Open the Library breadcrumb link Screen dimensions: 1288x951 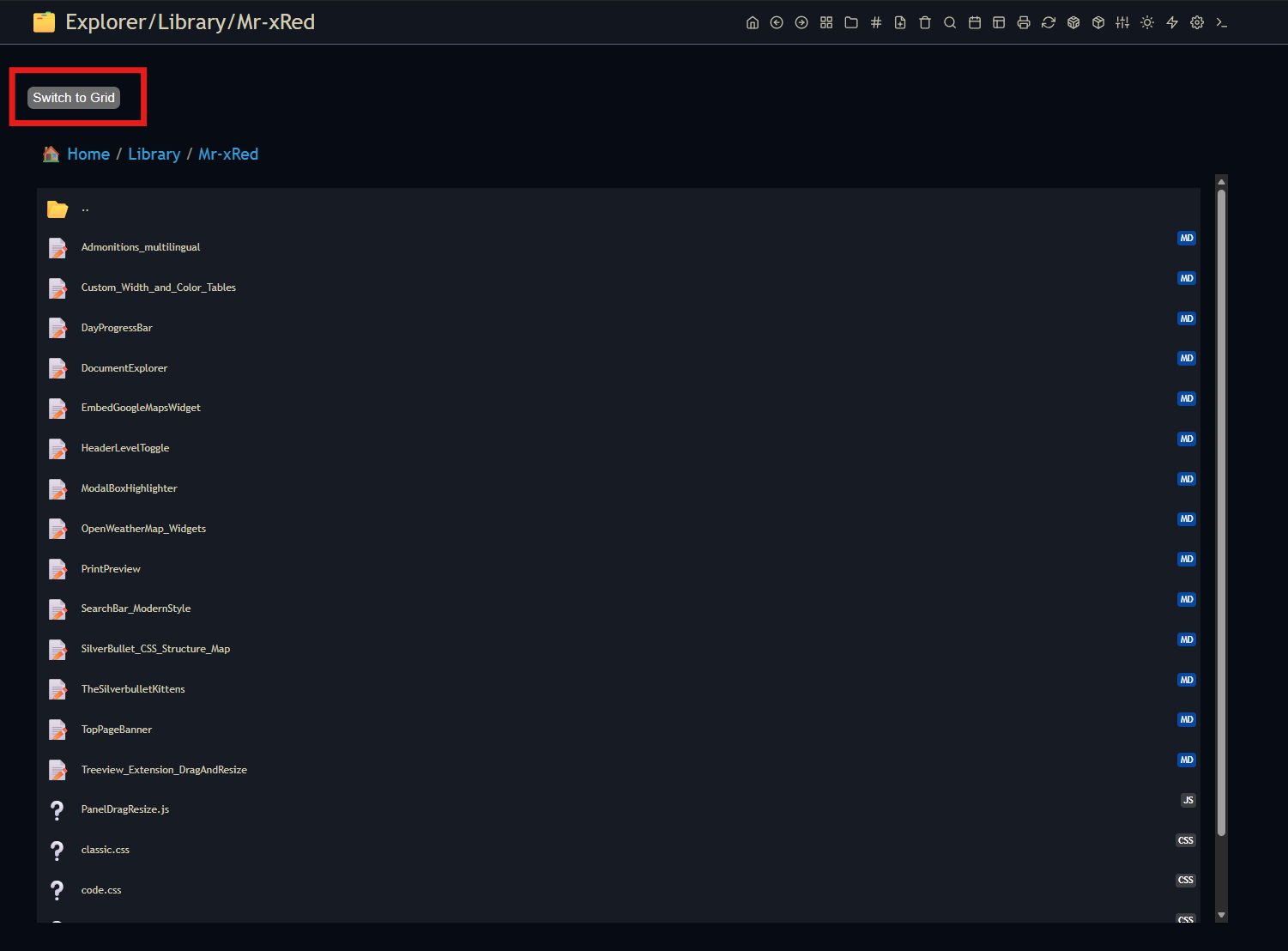click(154, 154)
